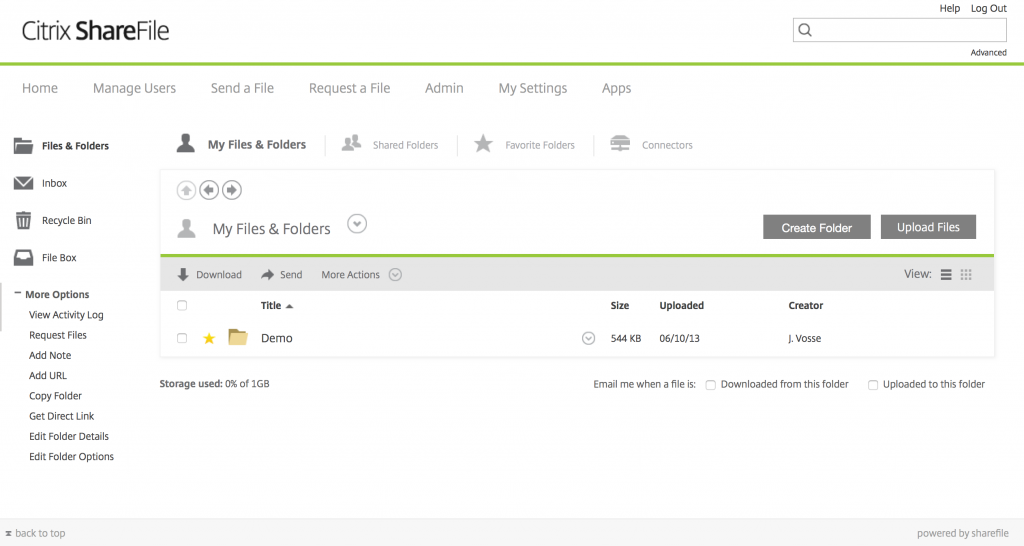Screen dimensions: 1024x546
Task: Enable email when downloaded from this folder
Action: (x=710, y=385)
